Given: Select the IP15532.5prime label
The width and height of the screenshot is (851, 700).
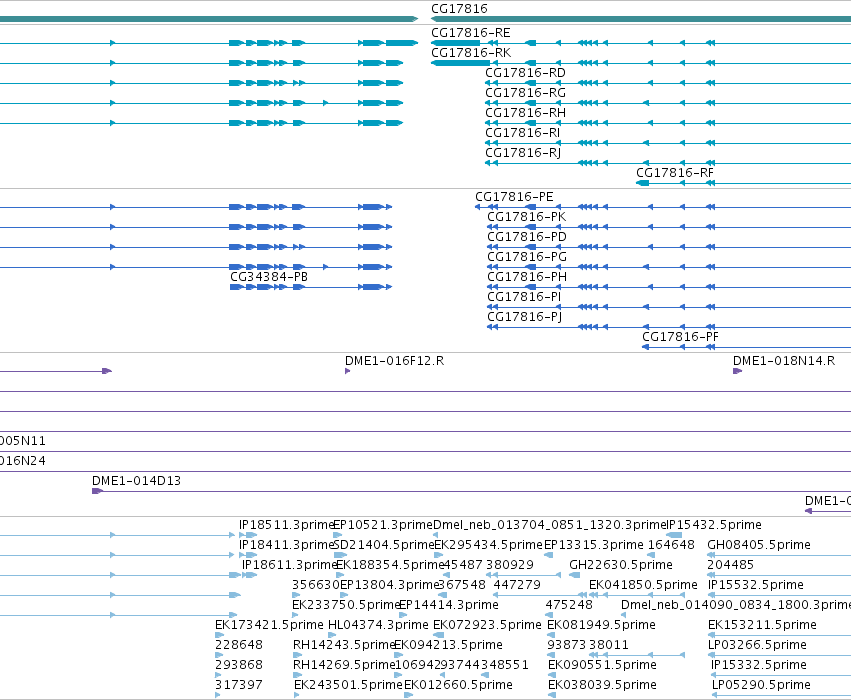Looking at the screenshot, I should coord(755,585).
